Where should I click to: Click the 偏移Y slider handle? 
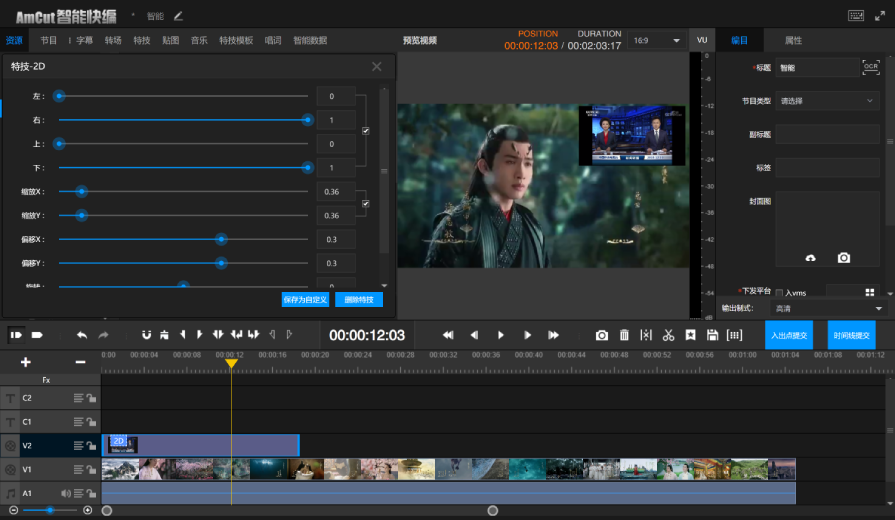pos(221,263)
